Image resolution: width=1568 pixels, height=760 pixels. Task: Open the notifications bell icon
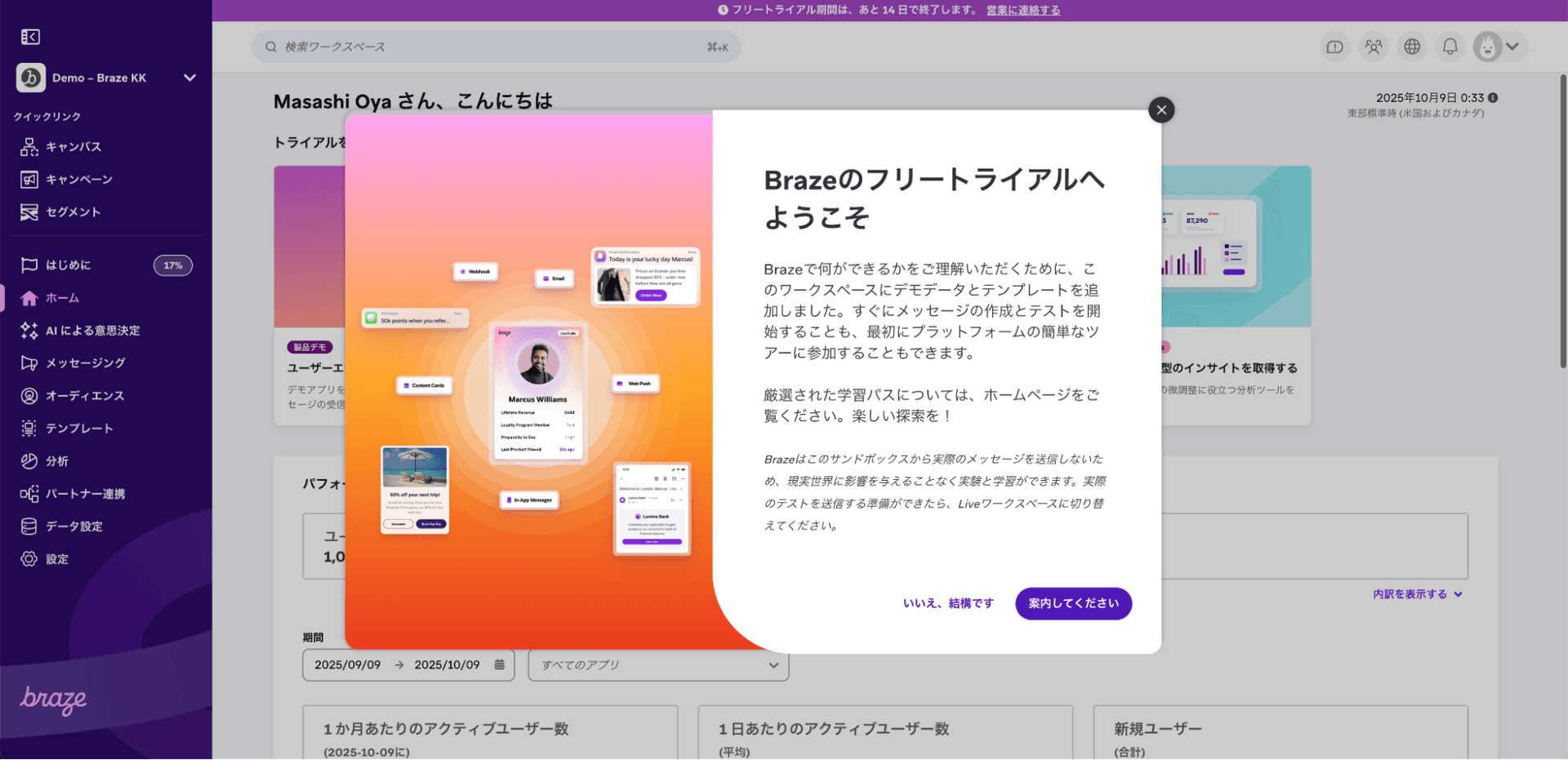pos(1450,47)
